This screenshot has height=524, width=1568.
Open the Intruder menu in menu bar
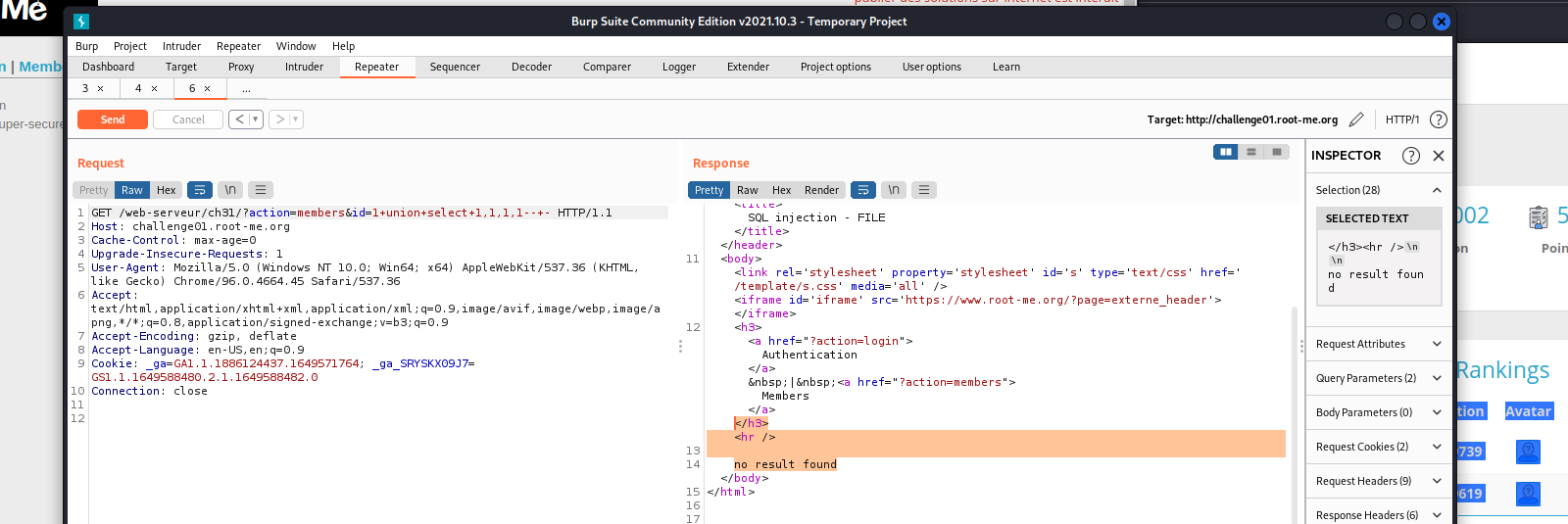click(181, 46)
